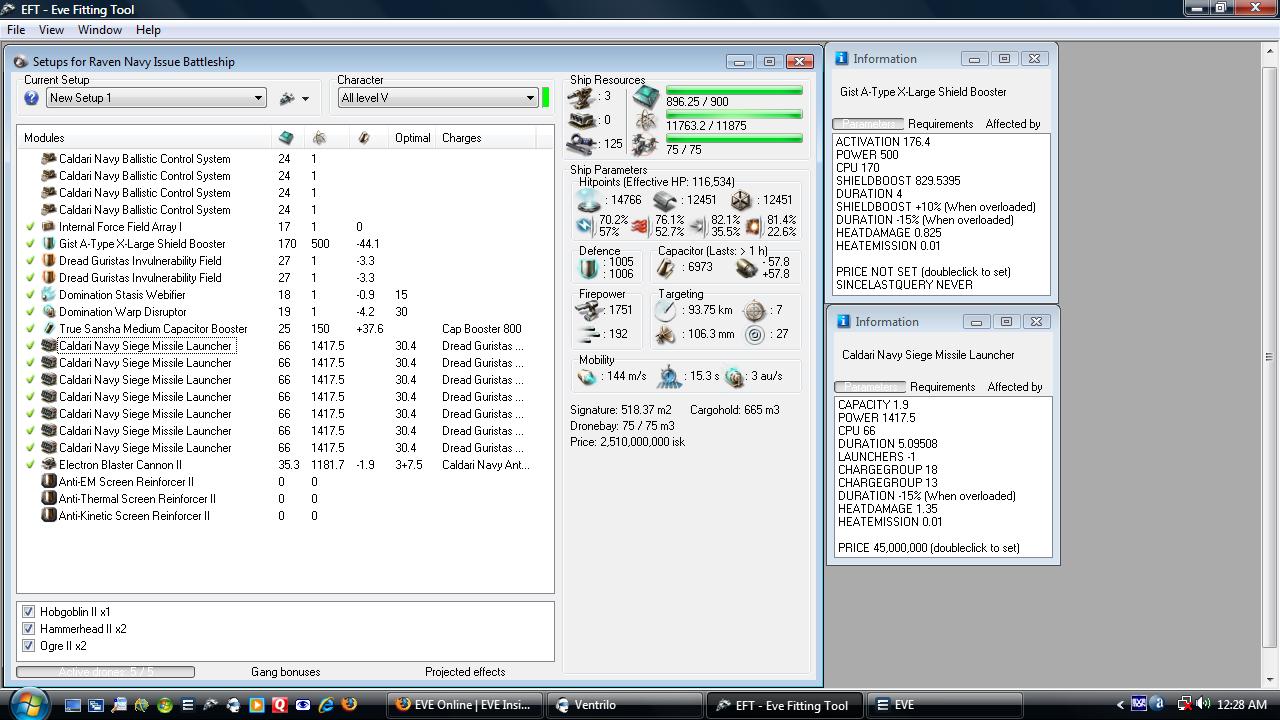Expand the All level V character dropdown

click(x=530, y=98)
